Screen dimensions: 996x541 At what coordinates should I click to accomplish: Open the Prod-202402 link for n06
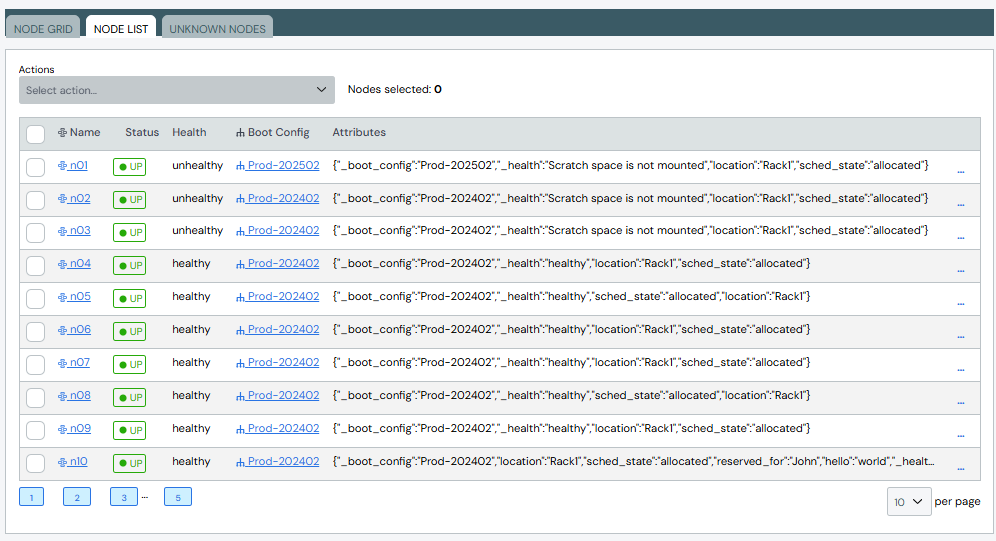283,330
